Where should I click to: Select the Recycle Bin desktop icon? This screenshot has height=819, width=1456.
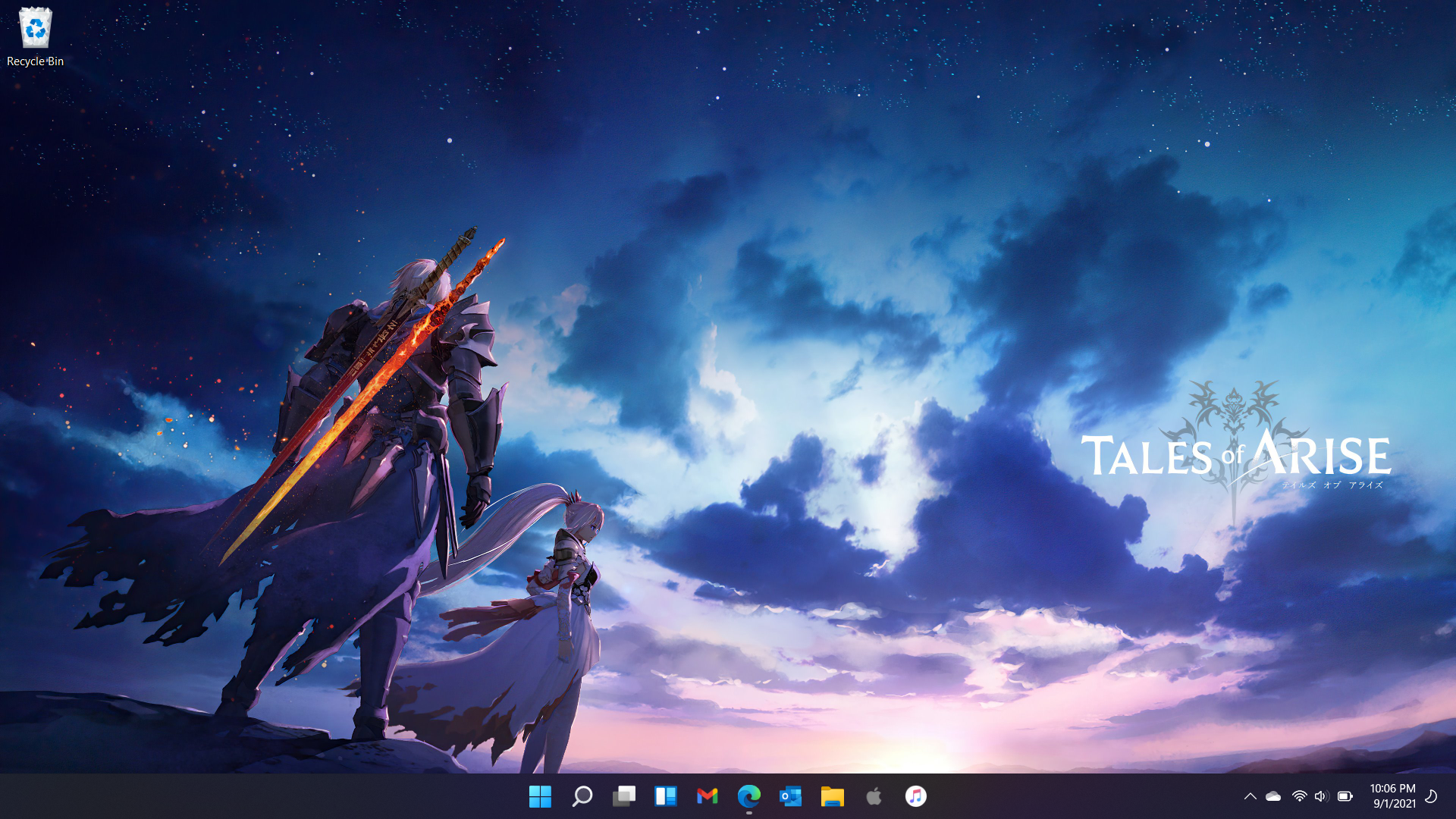35,36
